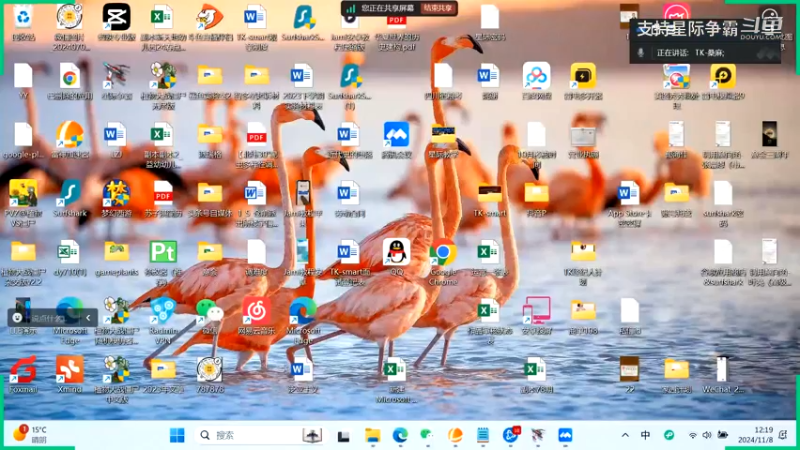Open the Windows Start menu
The height and width of the screenshot is (450, 800).
point(177,435)
